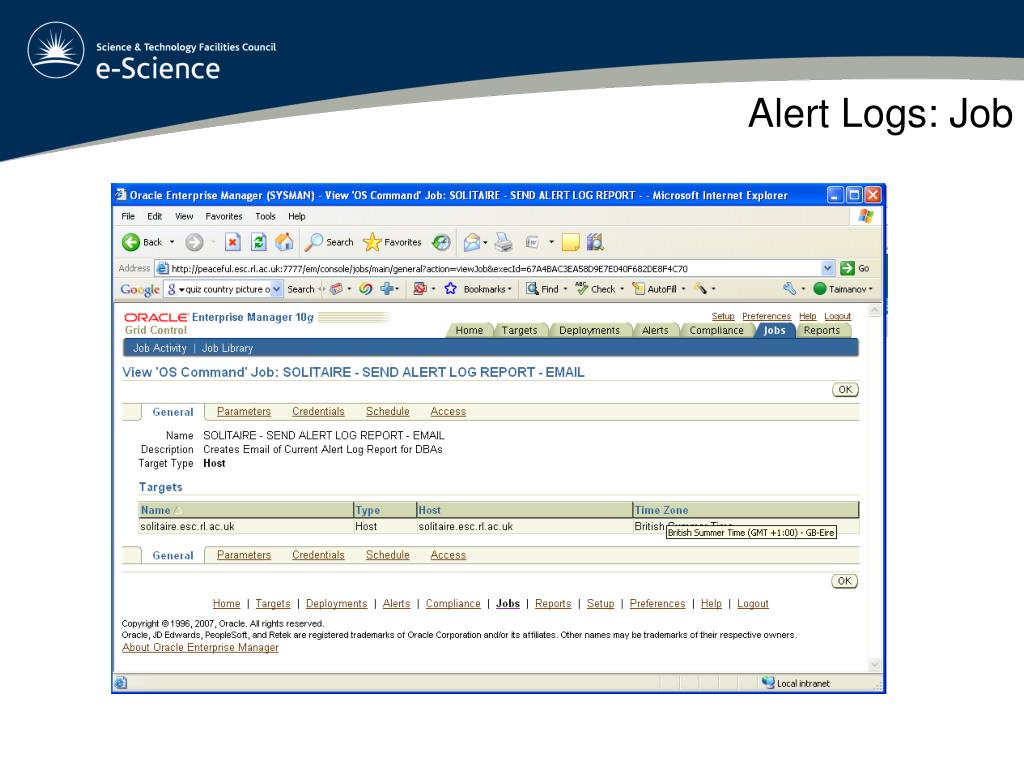Viewport: 1024px width, 768px height.
Task: Open History icon in IE toolbar
Action: (x=441, y=242)
